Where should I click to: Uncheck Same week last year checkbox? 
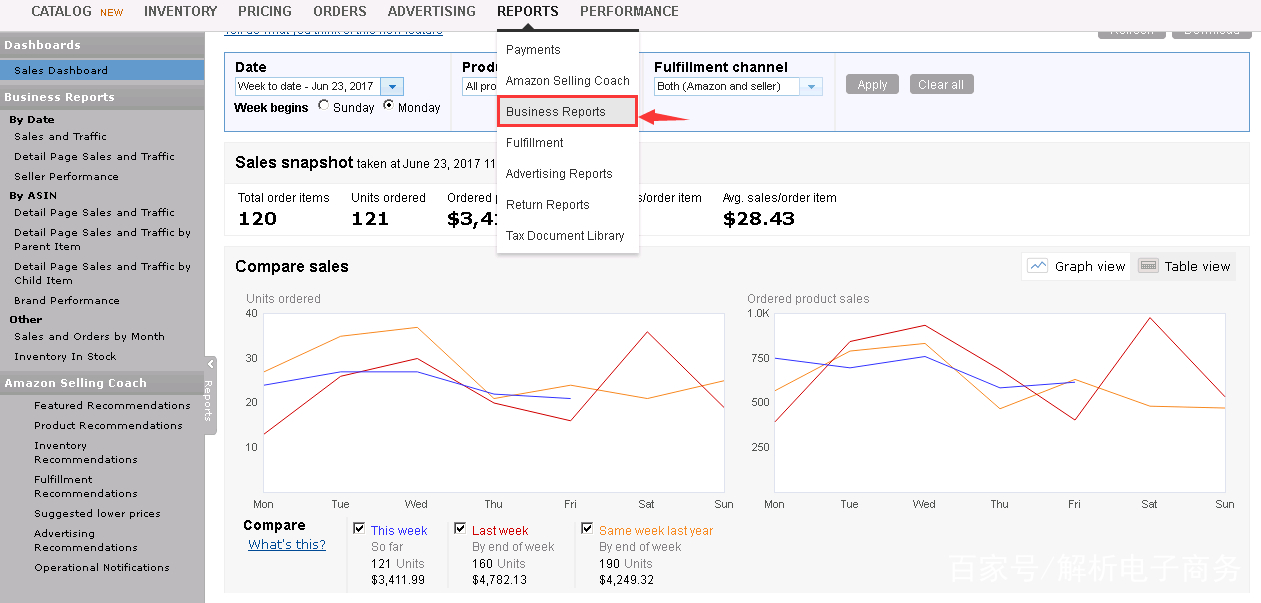click(x=587, y=528)
